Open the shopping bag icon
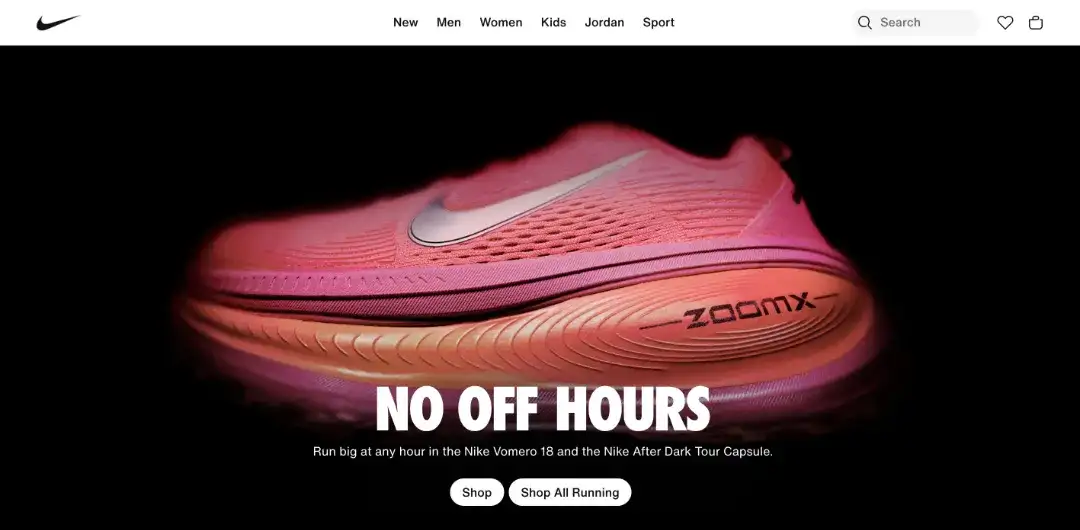 1035,23
